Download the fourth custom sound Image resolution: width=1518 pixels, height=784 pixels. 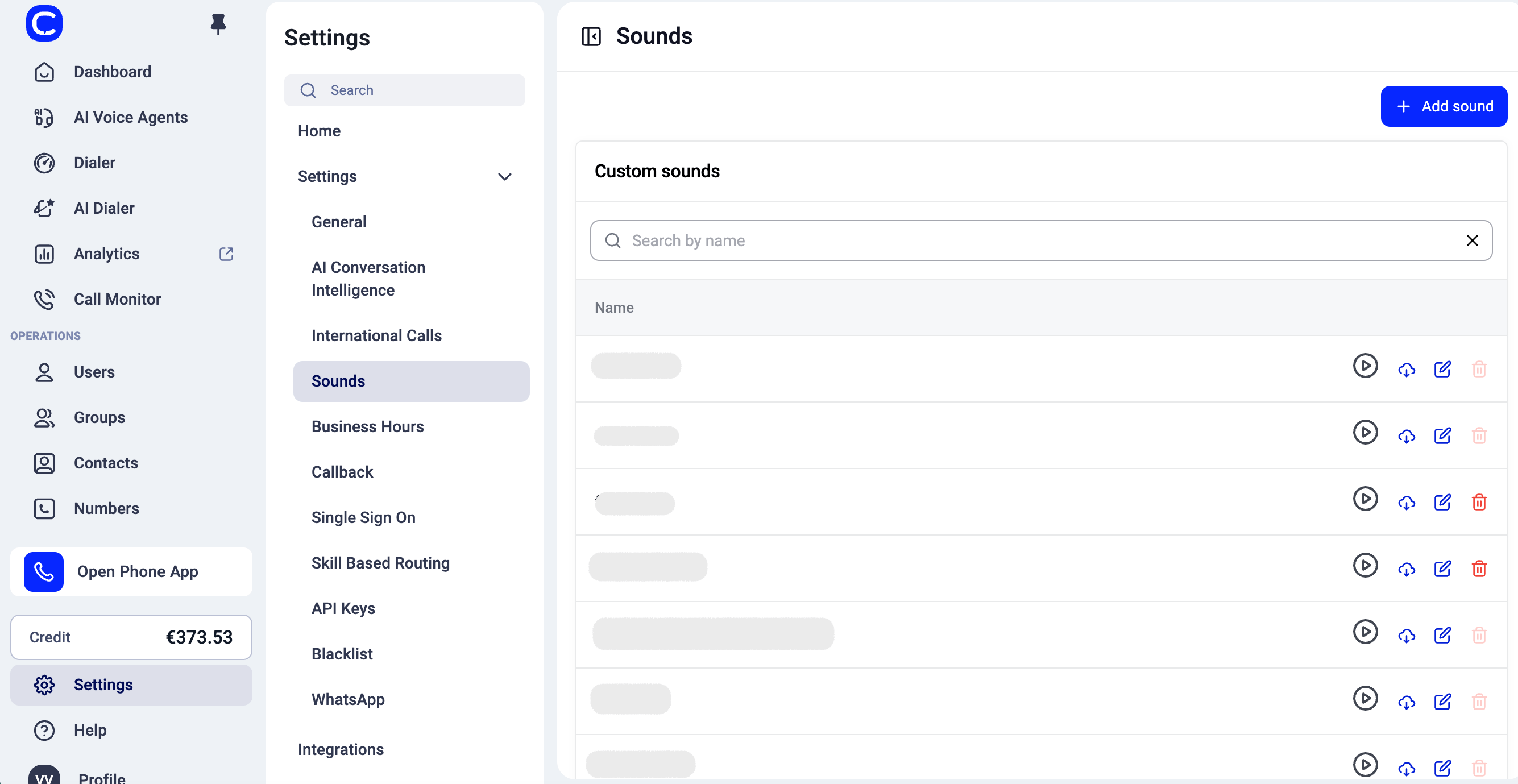pos(1406,570)
